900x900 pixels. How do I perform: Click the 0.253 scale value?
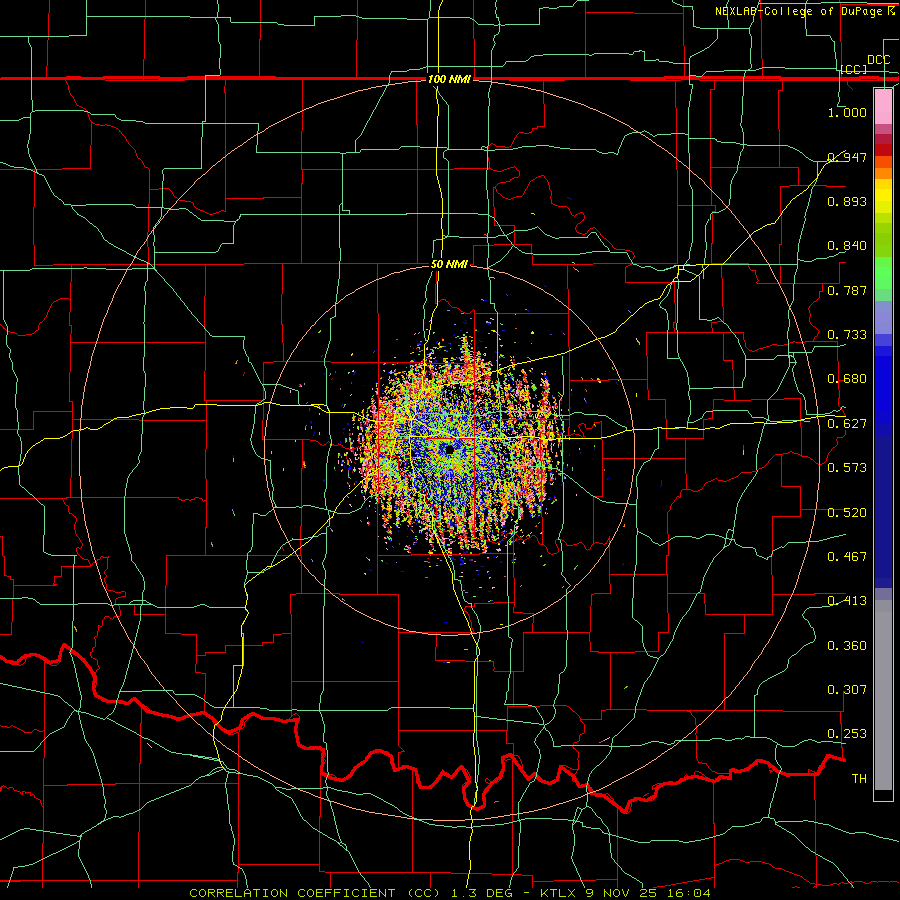[x=847, y=734]
